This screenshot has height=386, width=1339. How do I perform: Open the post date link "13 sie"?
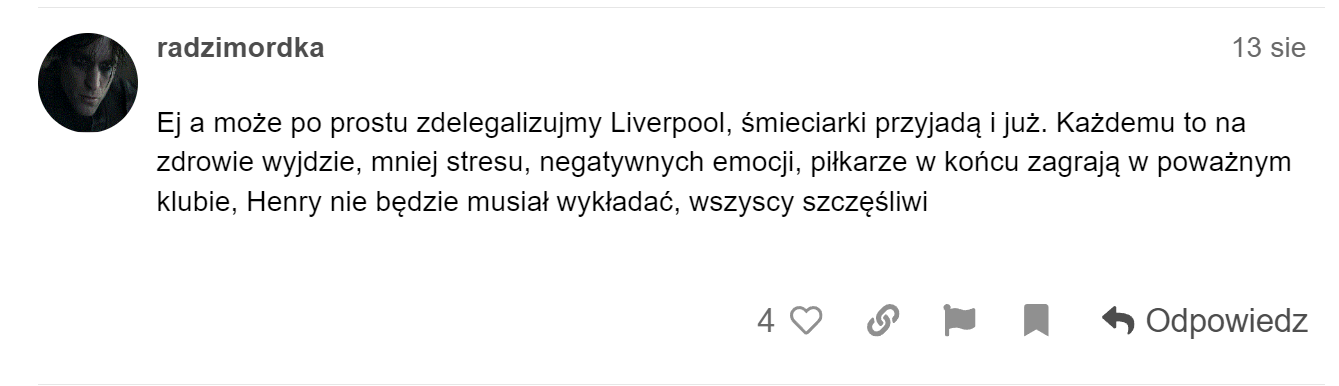click(1270, 48)
